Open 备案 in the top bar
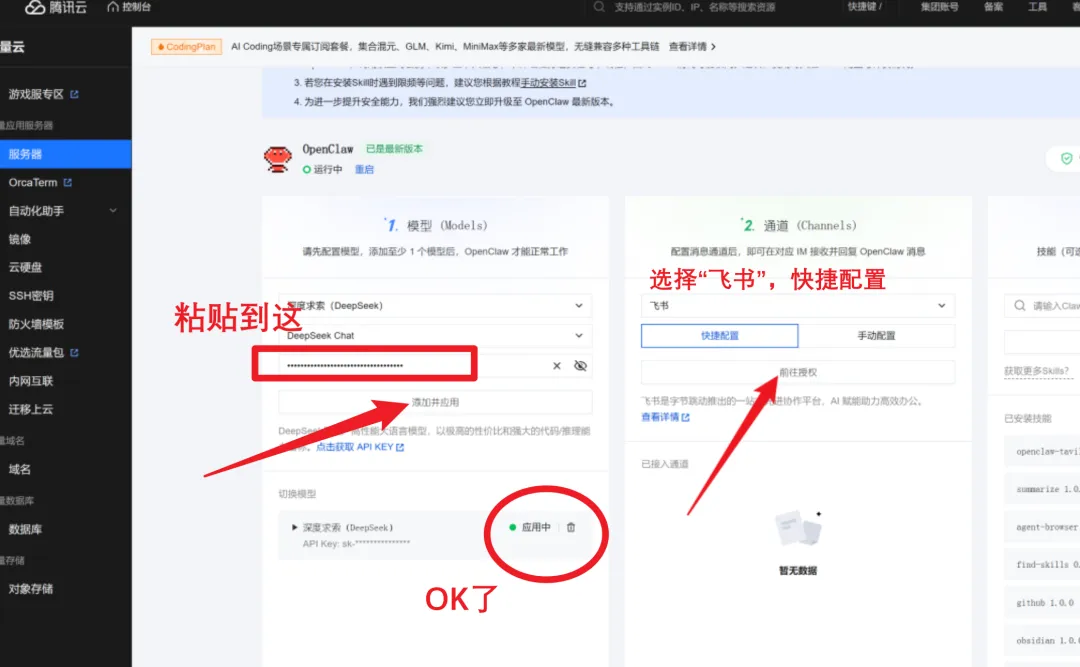Viewport: 1080px width, 667px height. pyautogui.click(x=993, y=7)
